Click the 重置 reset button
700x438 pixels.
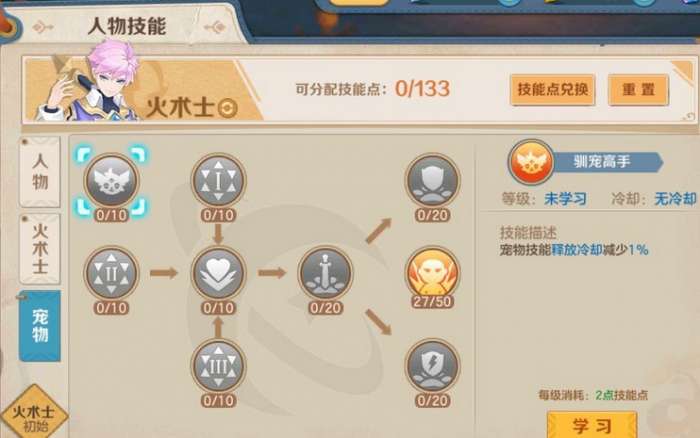638,90
